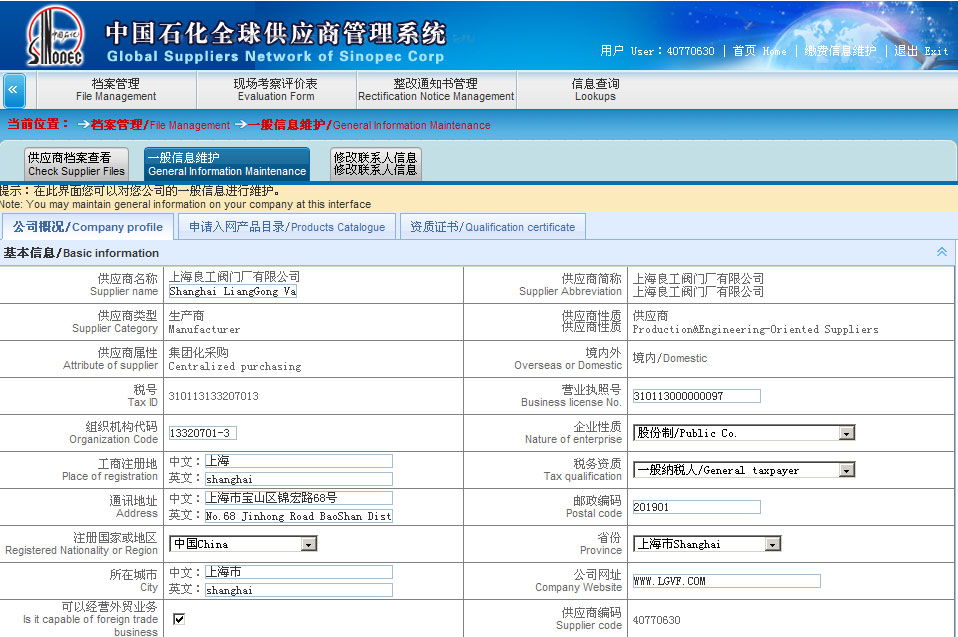Click Check Supplier Files button
This screenshot has height=637, width=958.
coord(77,164)
